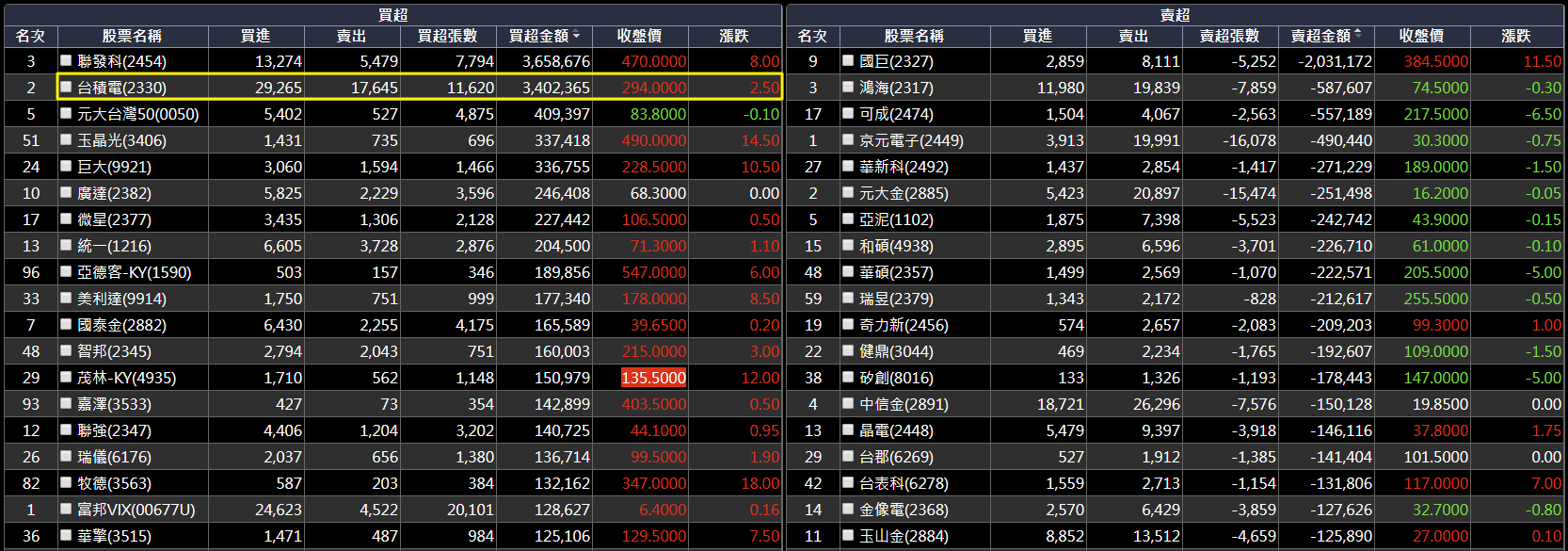1568x551 pixels.
Task: Select the checkbox for 華新科(2492)
Action: click(x=848, y=166)
